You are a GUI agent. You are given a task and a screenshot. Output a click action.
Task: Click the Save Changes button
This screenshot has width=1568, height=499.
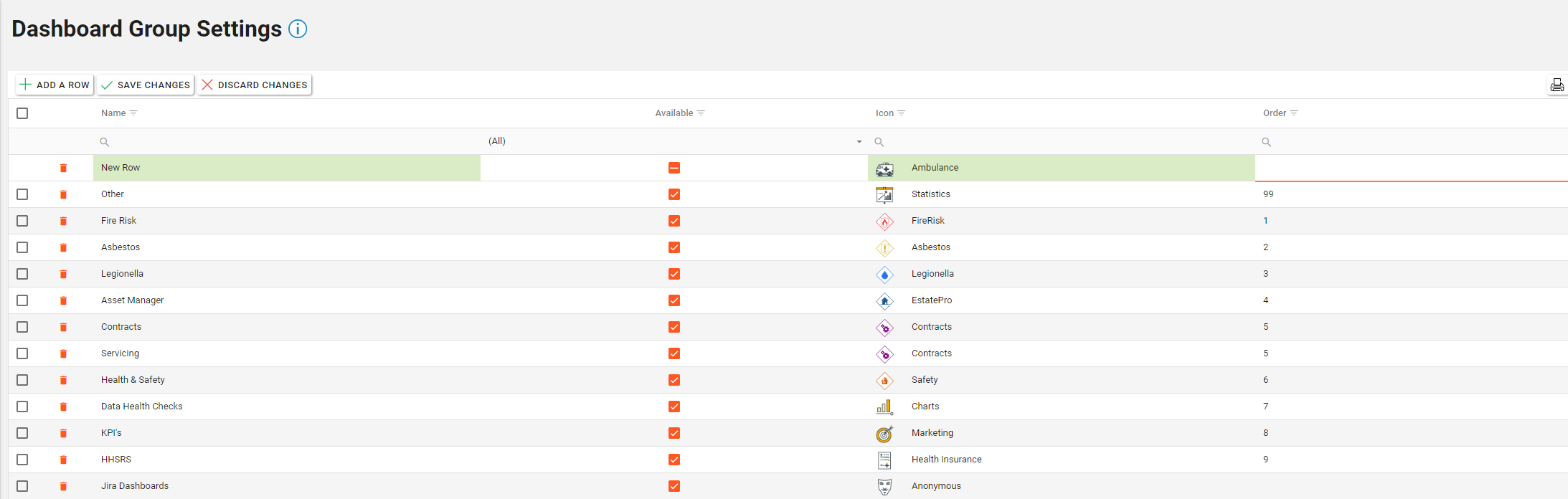point(146,85)
